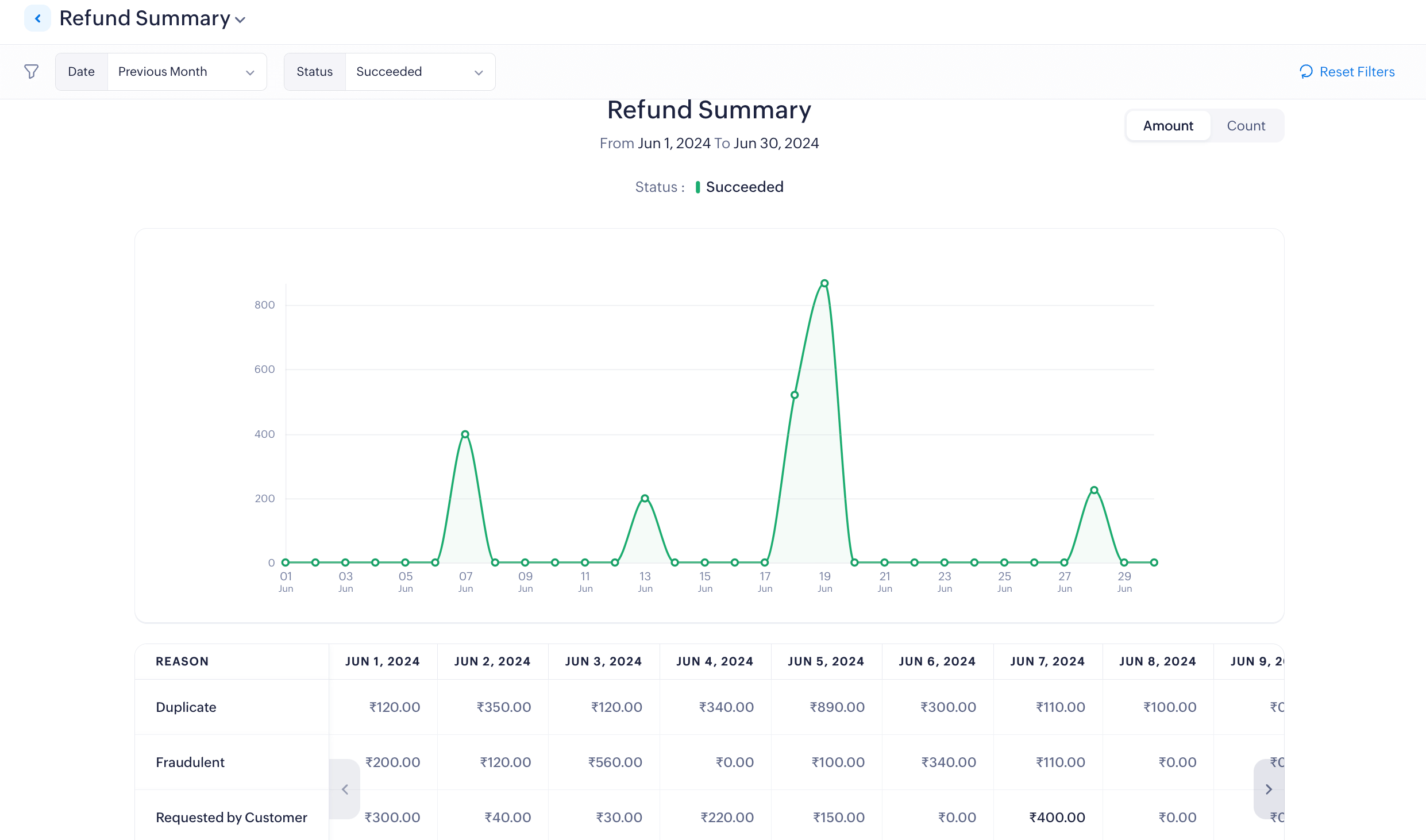The width and height of the screenshot is (1426, 840).
Task: Click the Reset Filters link
Action: click(x=1356, y=72)
